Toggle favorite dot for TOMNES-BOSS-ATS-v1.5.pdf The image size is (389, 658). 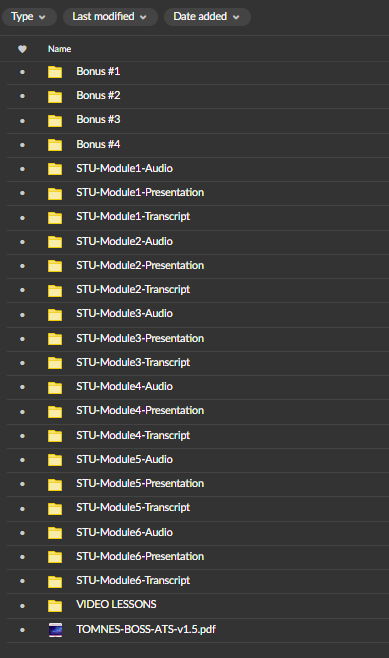pos(23,630)
